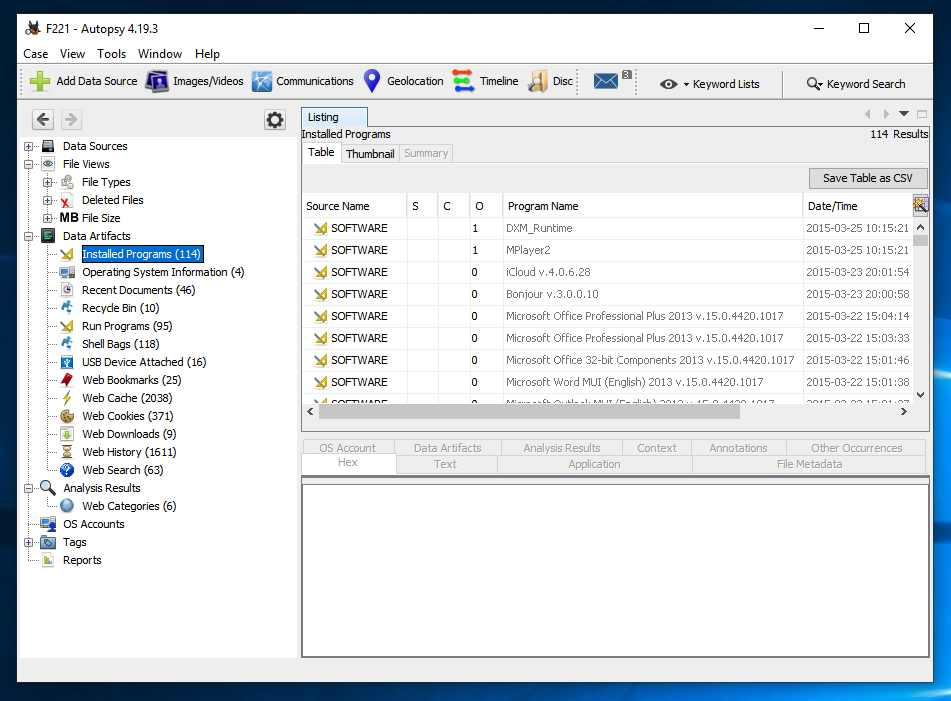
Task: Expand the File Size node
Action: coord(47,218)
